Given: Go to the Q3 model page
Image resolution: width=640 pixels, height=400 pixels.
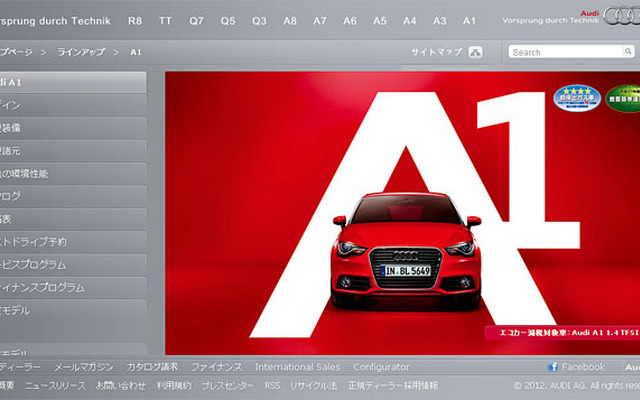Looking at the screenshot, I should 259,21.
